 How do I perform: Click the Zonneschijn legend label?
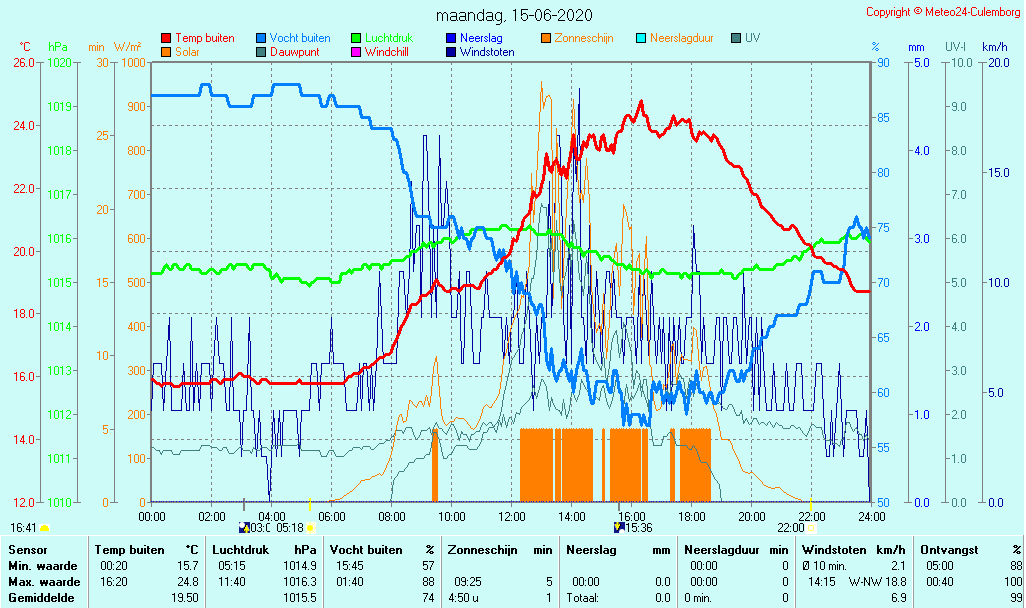coord(583,38)
